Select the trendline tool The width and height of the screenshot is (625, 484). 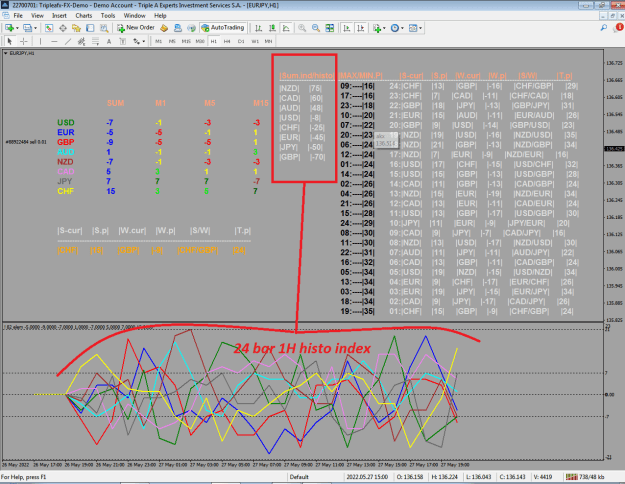(x=68, y=41)
